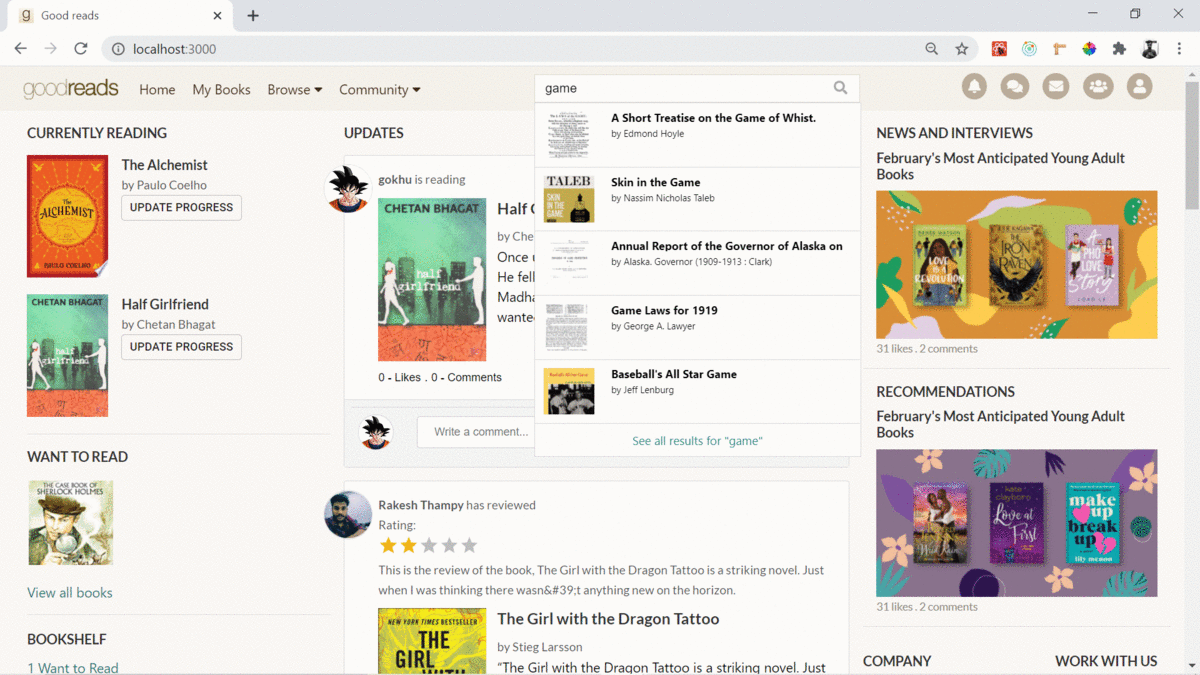Open new browser tab with plus

click(x=253, y=16)
